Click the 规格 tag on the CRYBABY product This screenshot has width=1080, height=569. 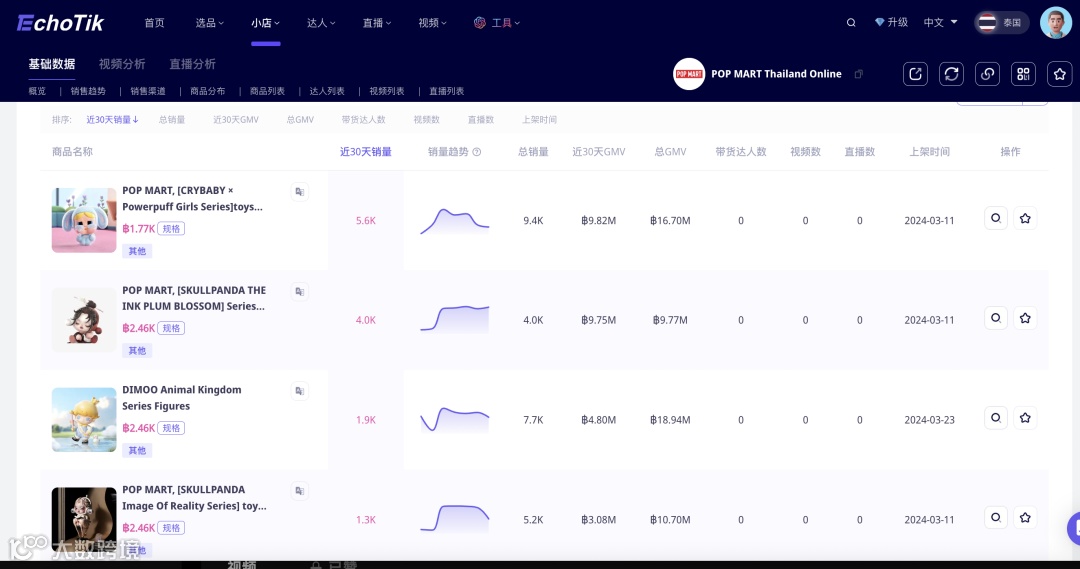[x=171, y=229]
